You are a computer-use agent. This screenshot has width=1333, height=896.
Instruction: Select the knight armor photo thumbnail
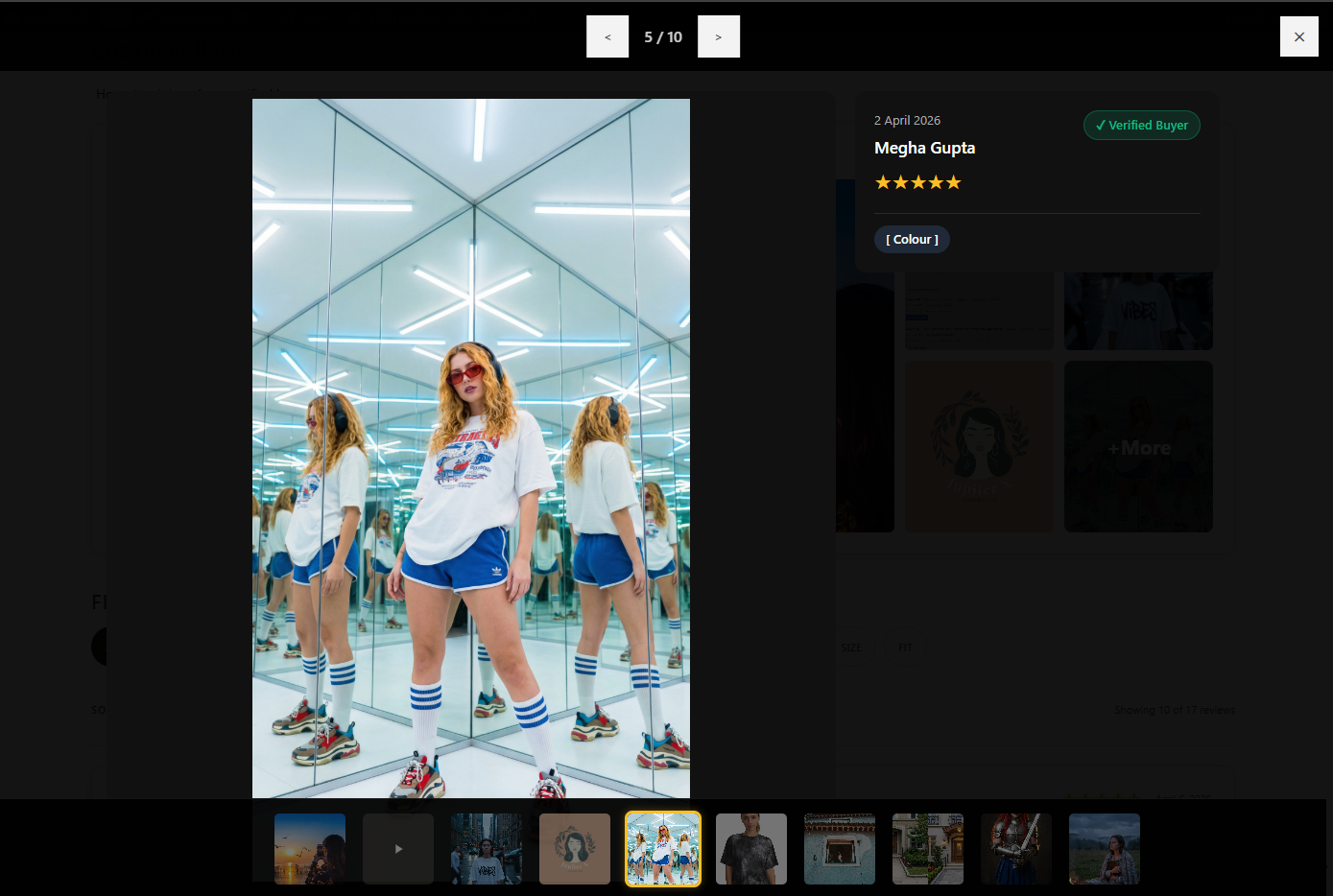coord(1015,848)
